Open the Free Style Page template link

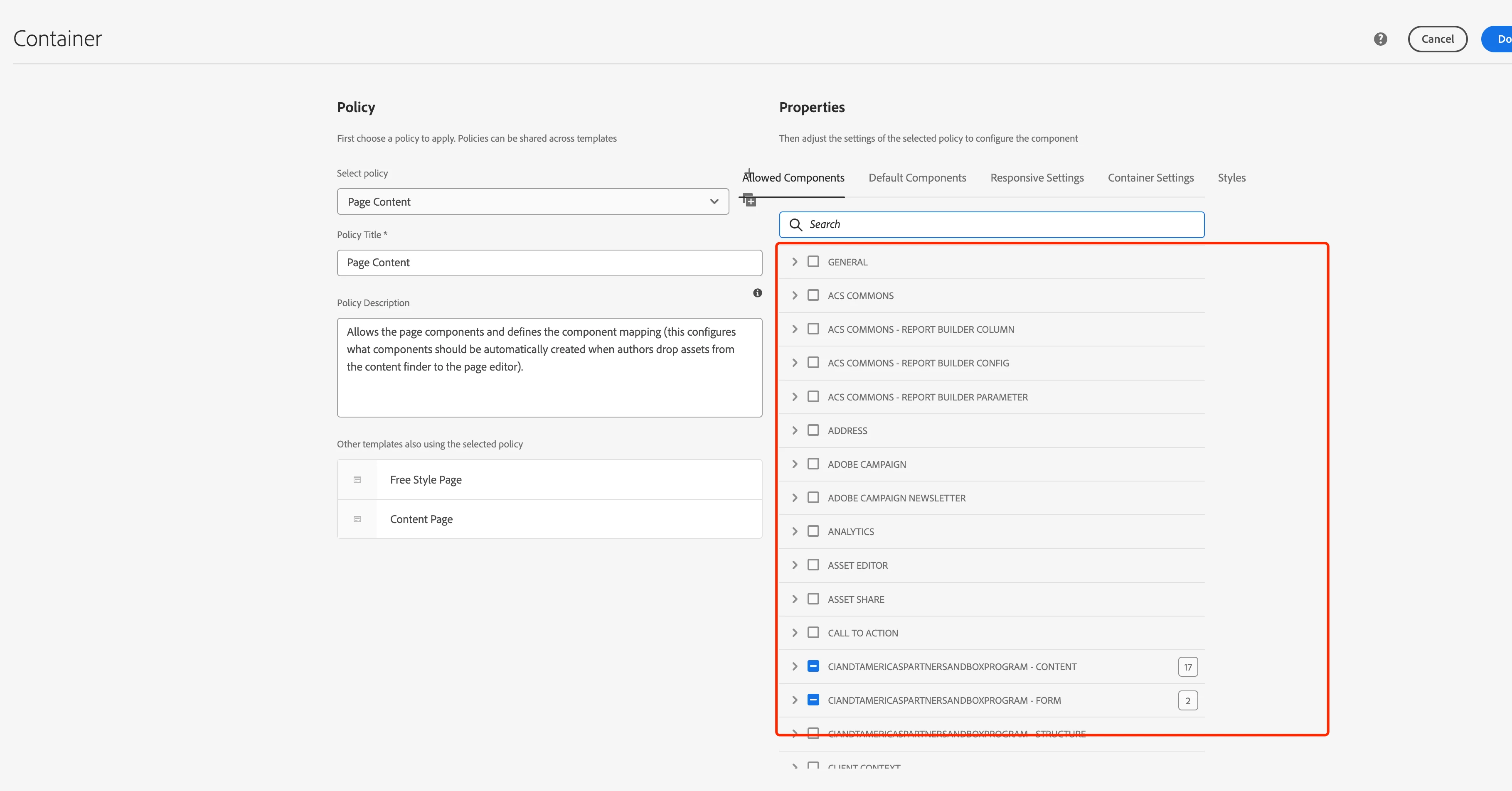point(426,479)
